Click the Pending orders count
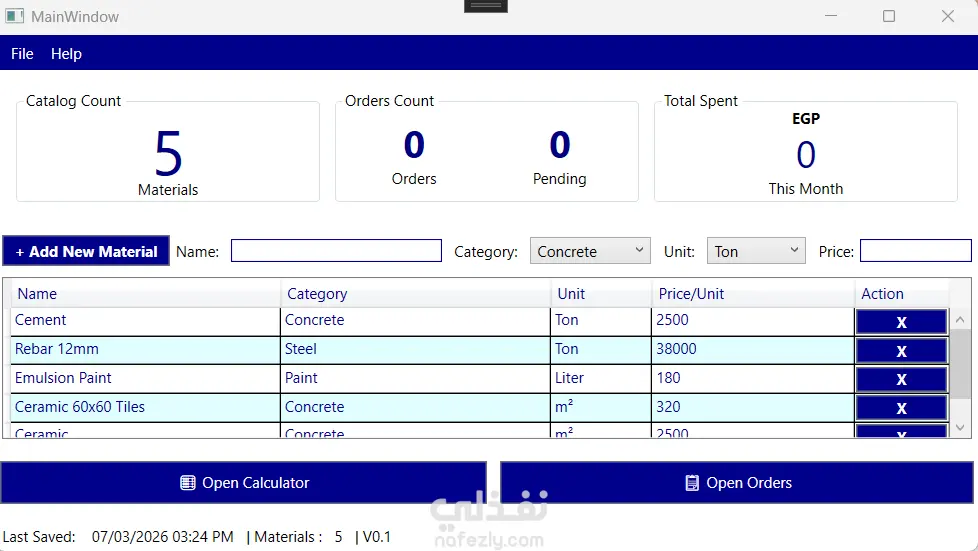Image resolution: width=978 pixels, height=551 pixels. click(x=559, y=145)
